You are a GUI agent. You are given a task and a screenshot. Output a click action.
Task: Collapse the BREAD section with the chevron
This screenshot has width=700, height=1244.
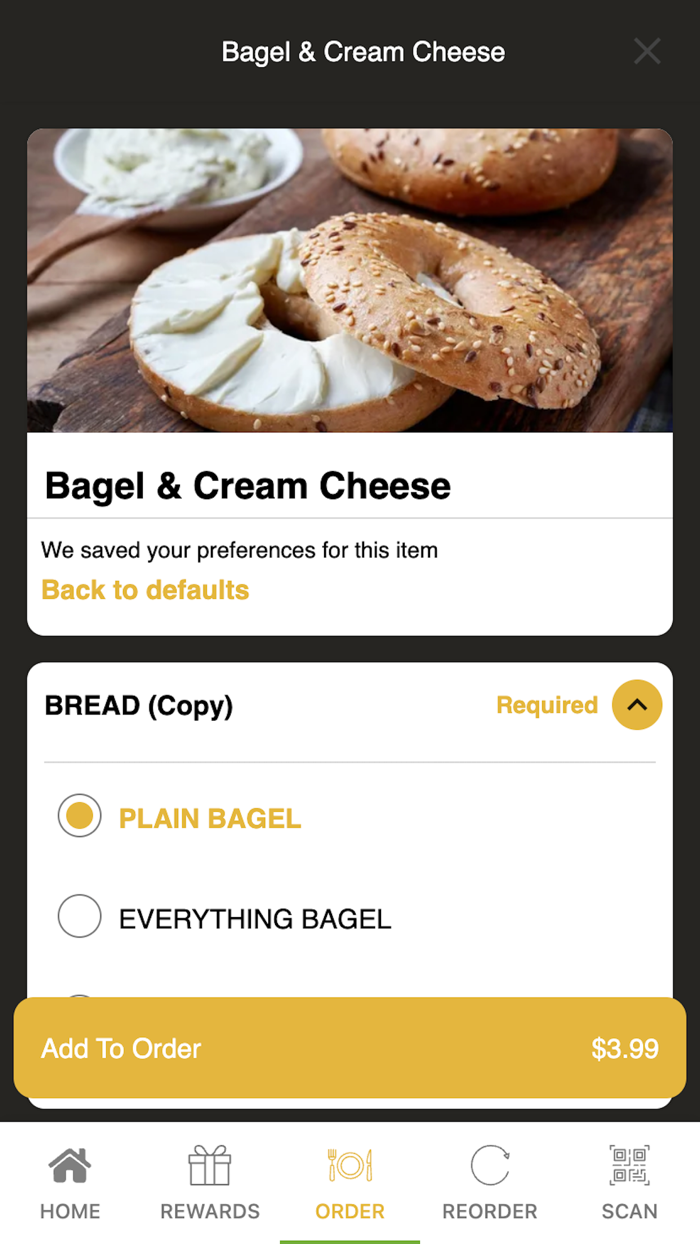tap(637, 705)
